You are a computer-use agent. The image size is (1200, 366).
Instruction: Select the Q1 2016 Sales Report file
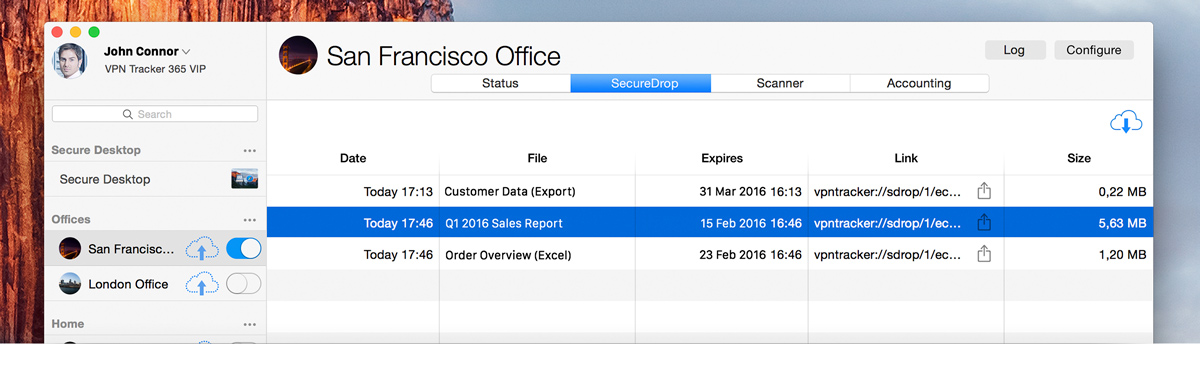point(503,223)
